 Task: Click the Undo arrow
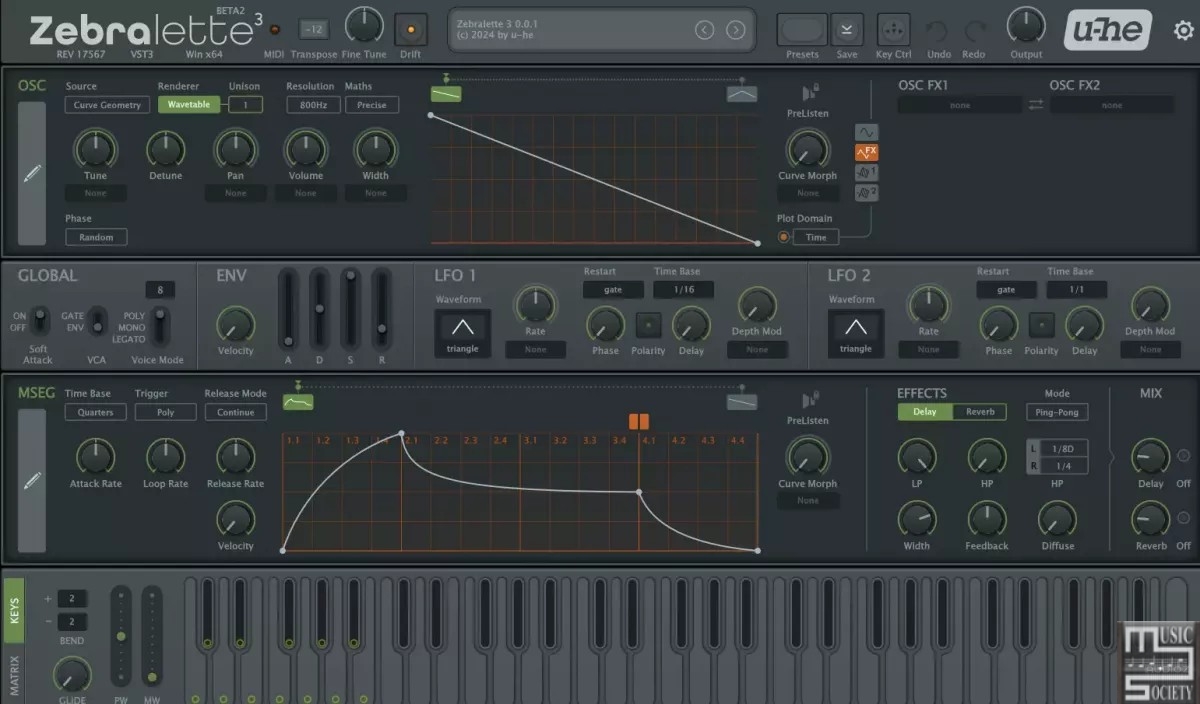pyautogui.click(x=938, y=30)
